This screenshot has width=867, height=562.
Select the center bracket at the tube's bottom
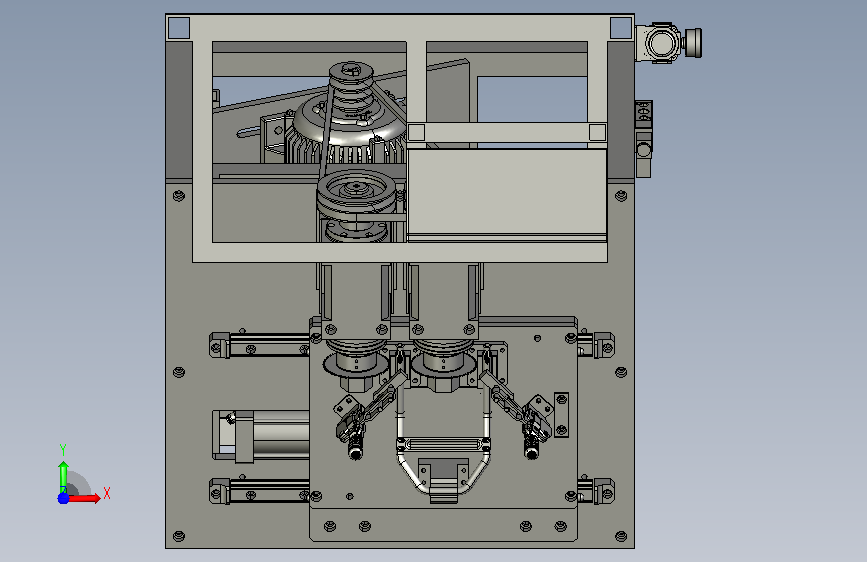(x=443, y=479)
